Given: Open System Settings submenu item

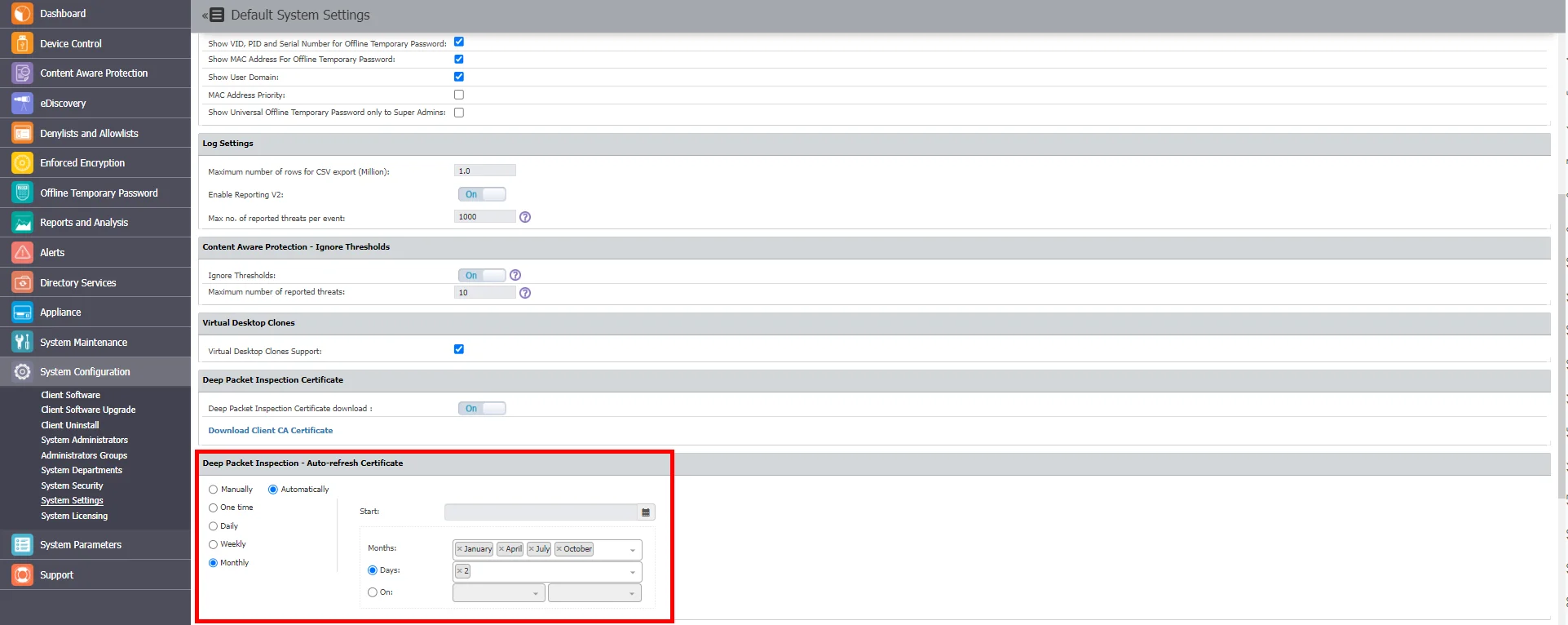Looking at the screenshot, I should 72,500.
